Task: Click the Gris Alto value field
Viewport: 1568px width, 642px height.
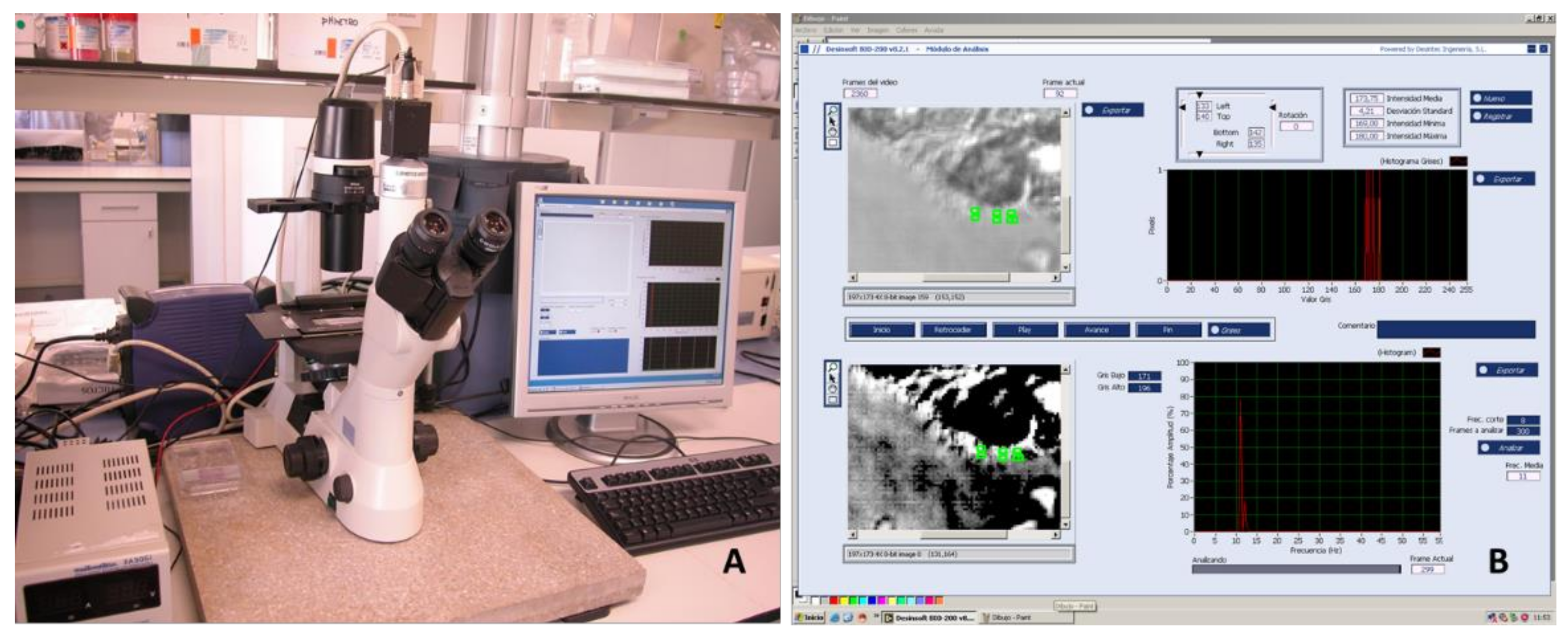Action: pyautogui.click(x=1144, y=388)
